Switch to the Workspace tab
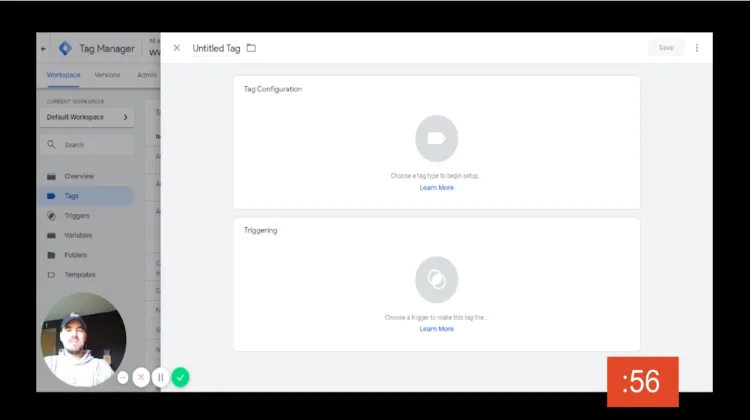 coord(63,75)
